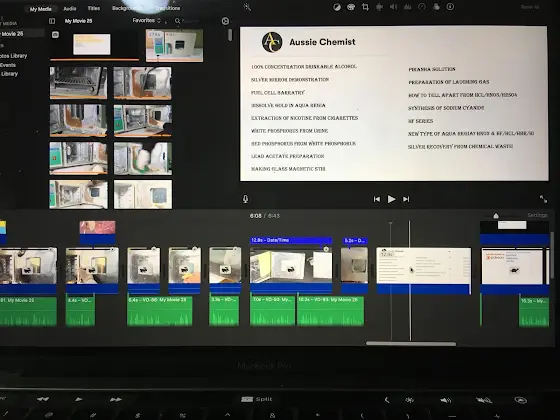The width and height of the screenshot is (560, 420).
Task: Expand the Touch Bar control strip chevron
Action: (x=387, y=400)
